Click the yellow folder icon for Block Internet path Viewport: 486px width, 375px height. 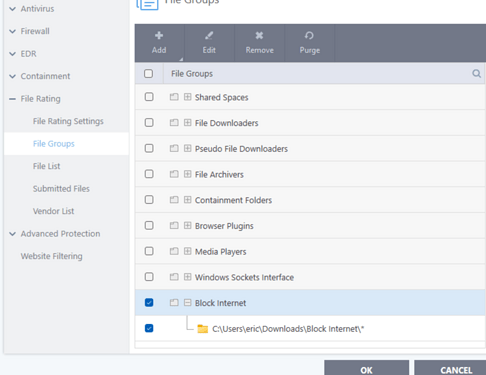[x=202, y=329]
